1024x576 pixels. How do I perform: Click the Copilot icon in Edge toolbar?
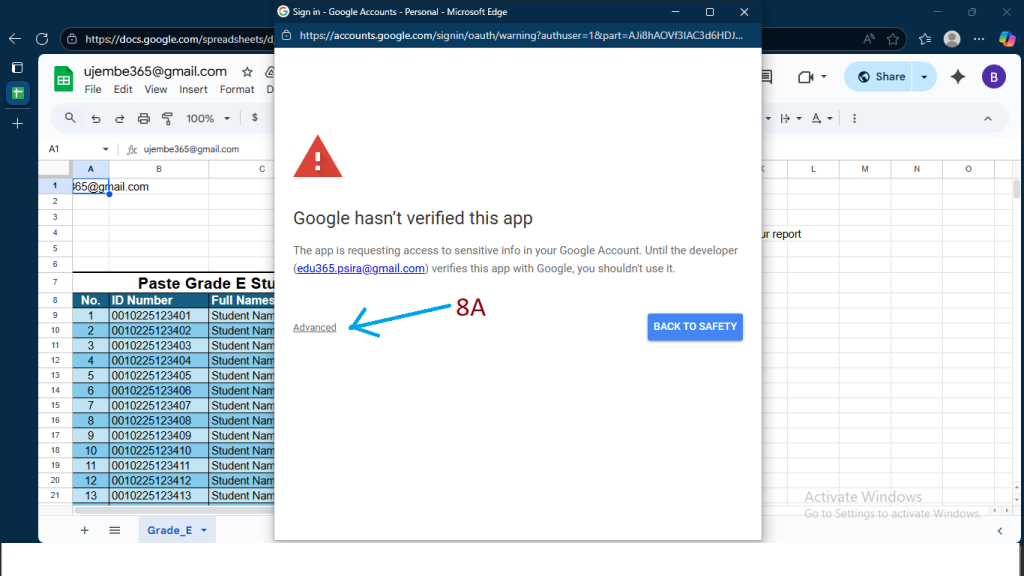[1006, 39]
